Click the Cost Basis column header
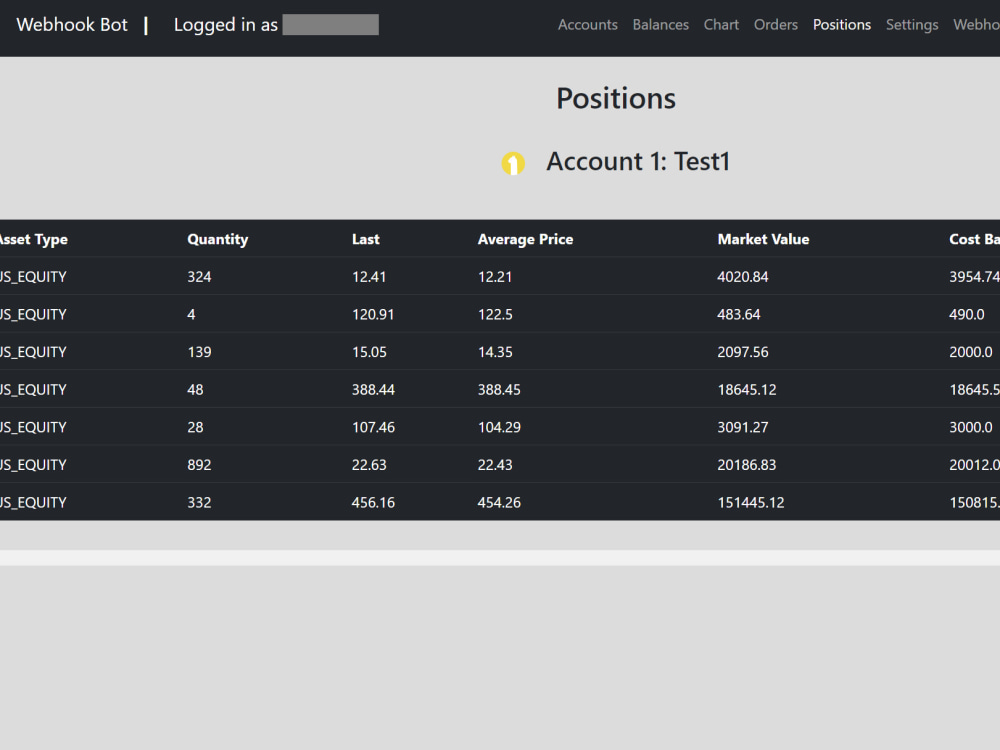 click(x=972, y=239)
